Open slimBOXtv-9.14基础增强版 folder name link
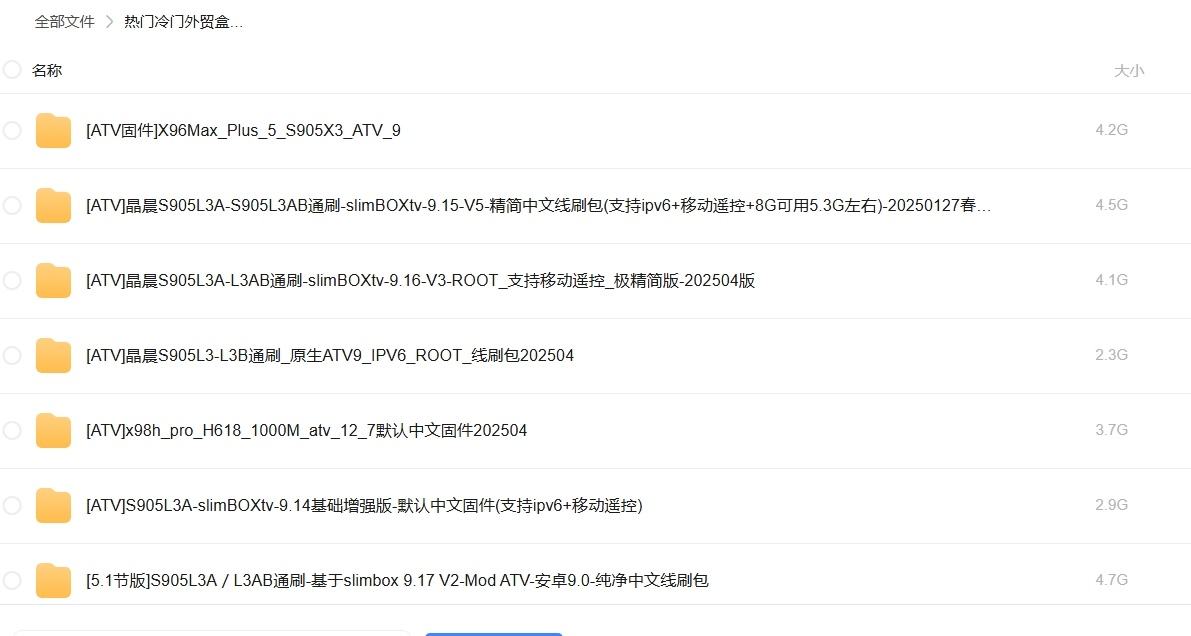The width and height of the screenshot is (1191, 636). click(x=364, y=506)
